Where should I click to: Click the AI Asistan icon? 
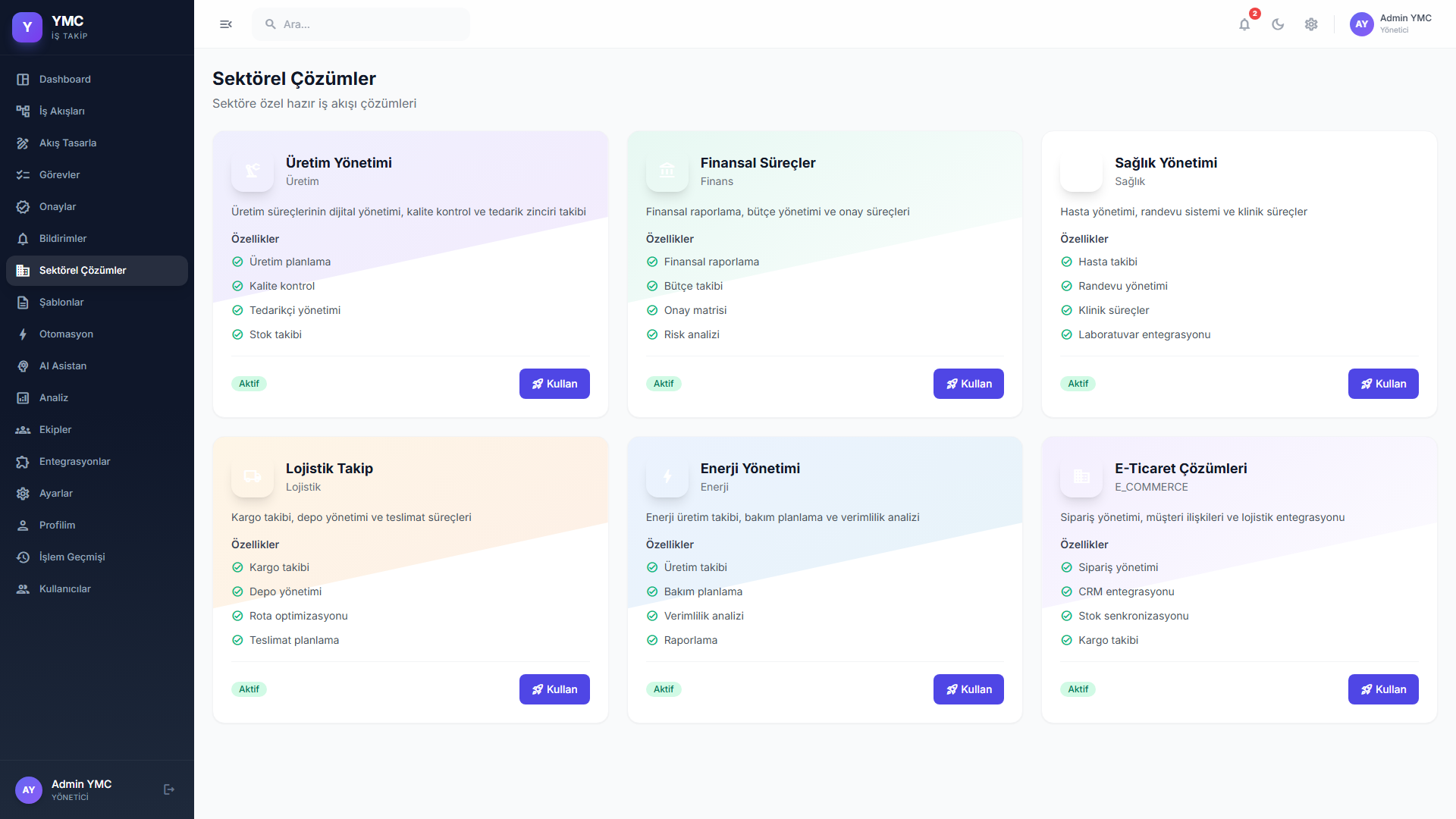click(23, 366)
